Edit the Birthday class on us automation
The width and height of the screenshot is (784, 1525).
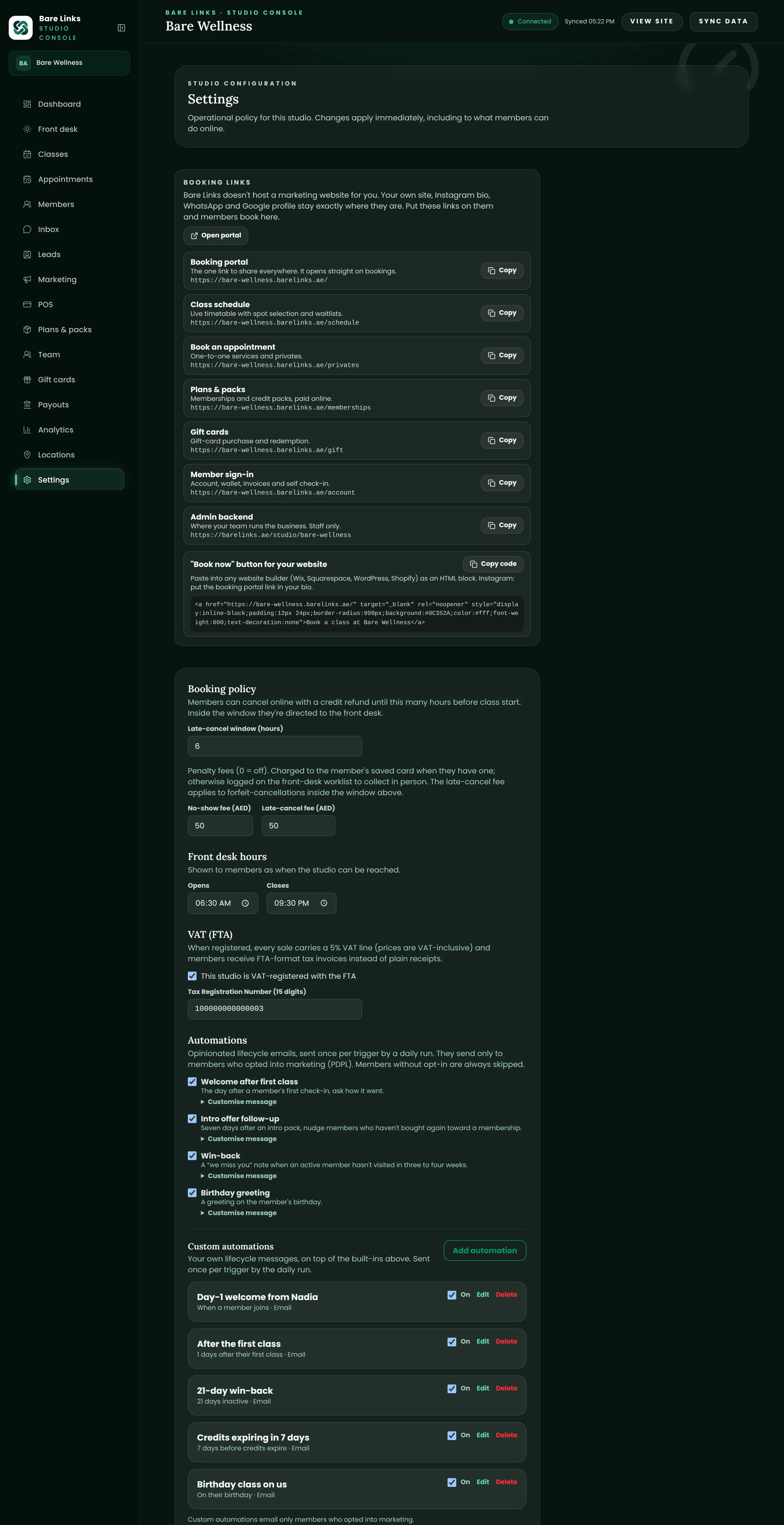click(483, 1482)
